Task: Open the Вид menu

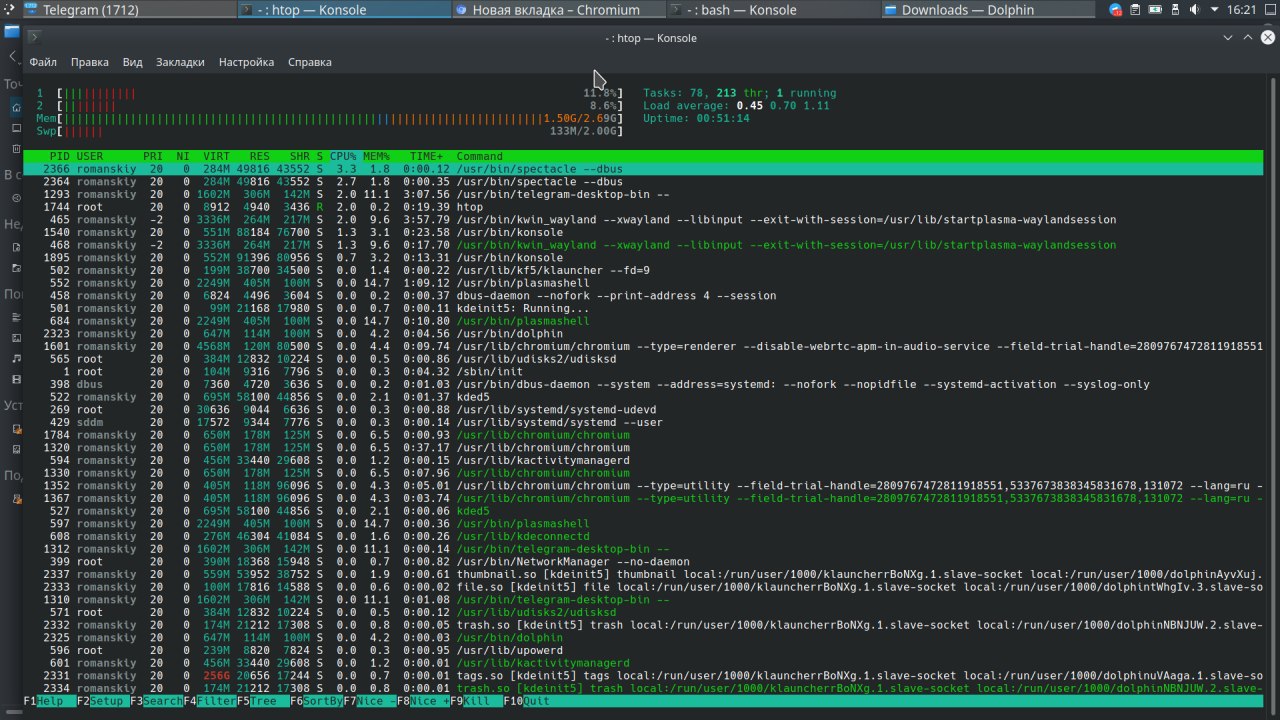Action: 133,62
